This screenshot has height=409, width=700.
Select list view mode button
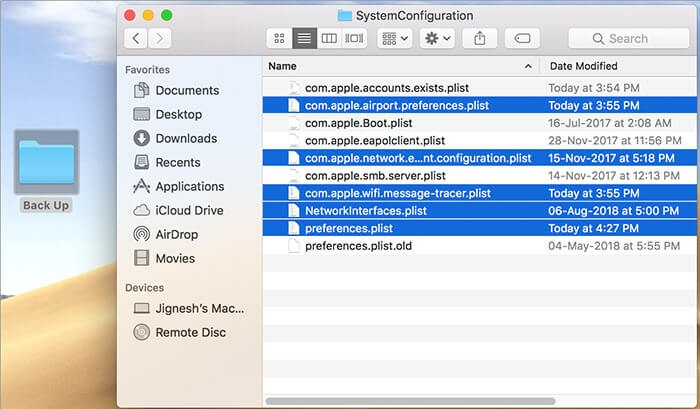(304, 38)
